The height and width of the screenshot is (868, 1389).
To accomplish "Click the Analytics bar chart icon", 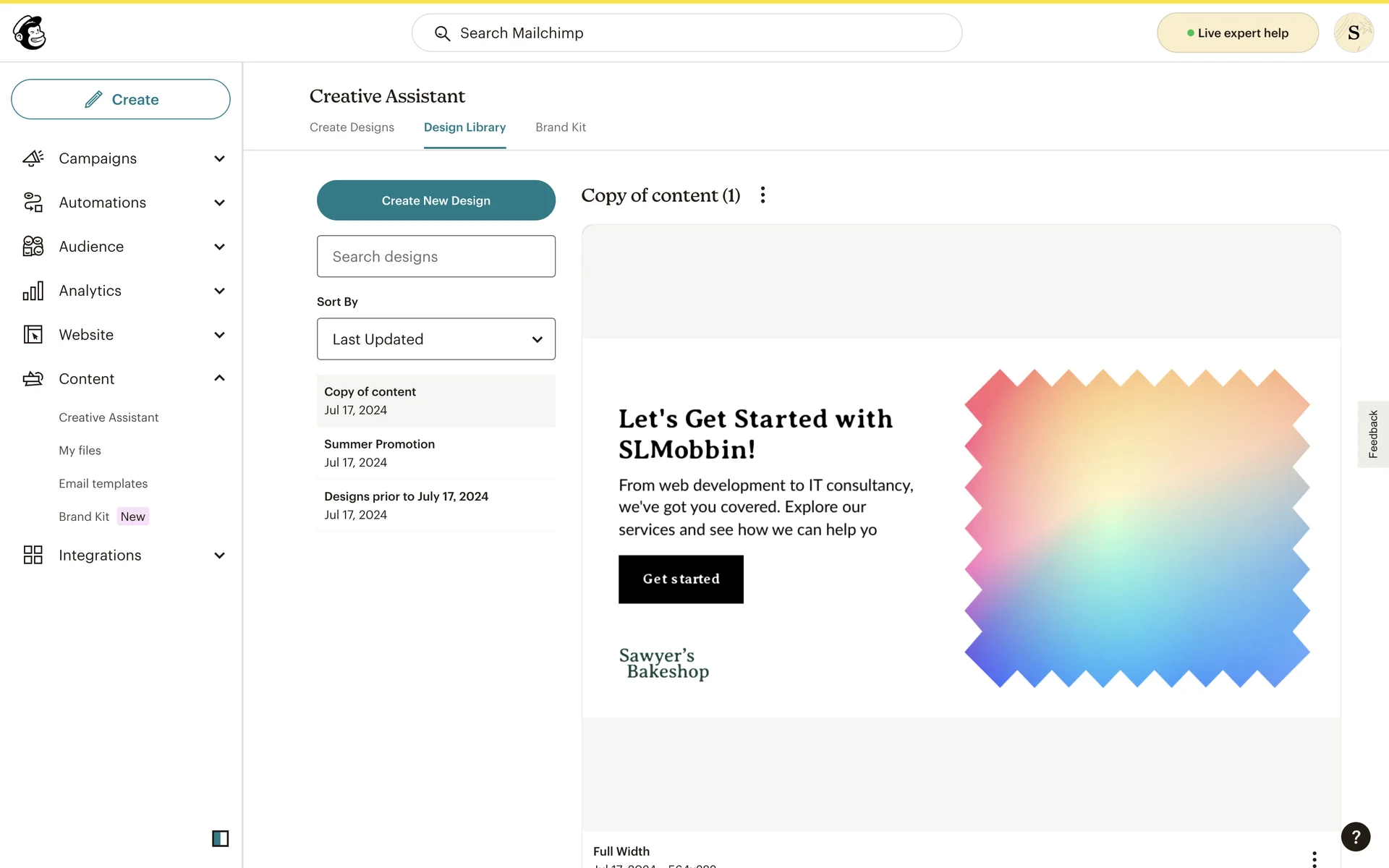I will tap(33, 291).
